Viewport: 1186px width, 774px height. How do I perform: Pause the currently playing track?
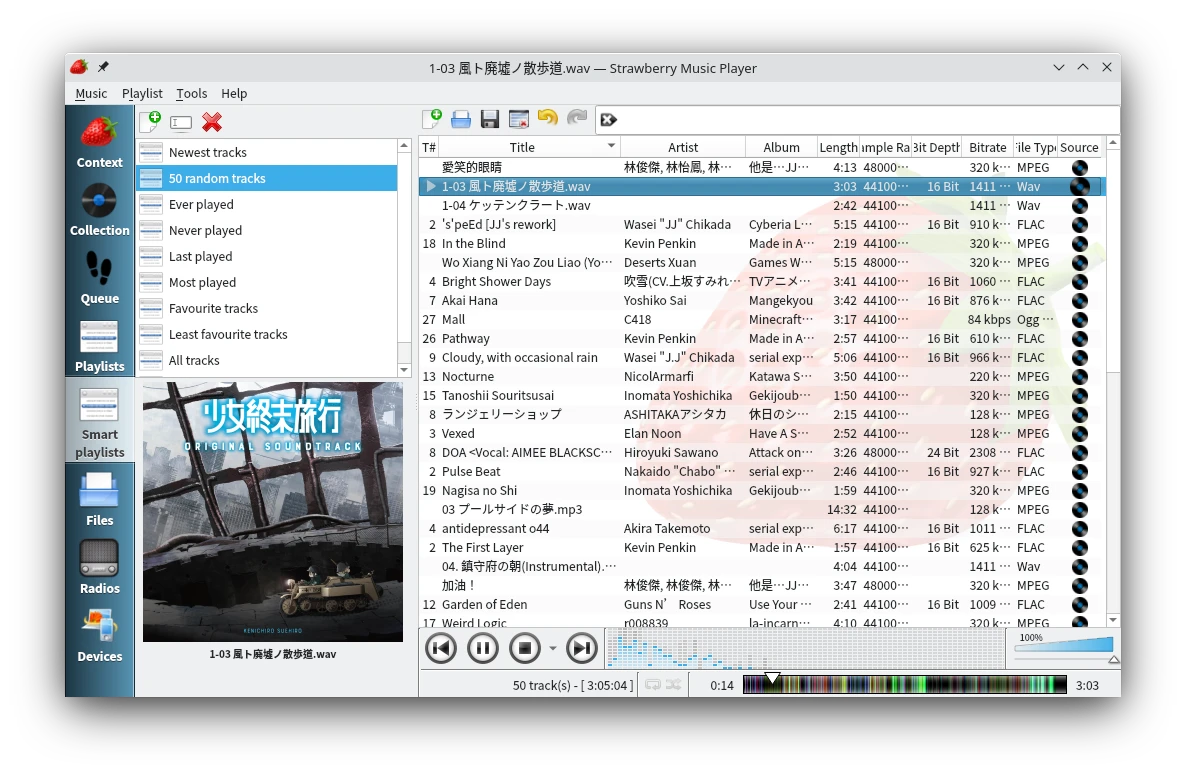pos(482,648)
